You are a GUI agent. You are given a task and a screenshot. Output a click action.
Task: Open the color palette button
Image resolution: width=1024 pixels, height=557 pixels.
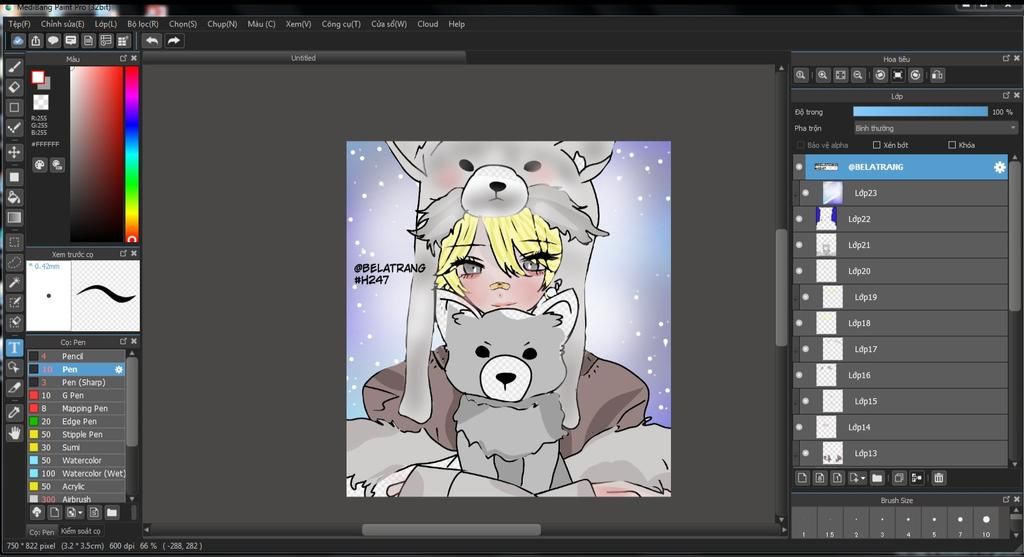point(40,165)
